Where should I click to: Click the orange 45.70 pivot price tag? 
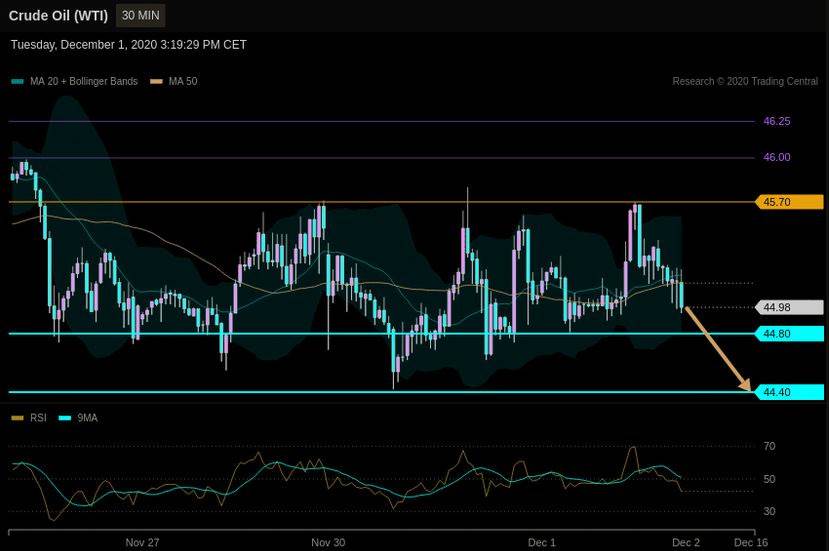coord(789,202)
